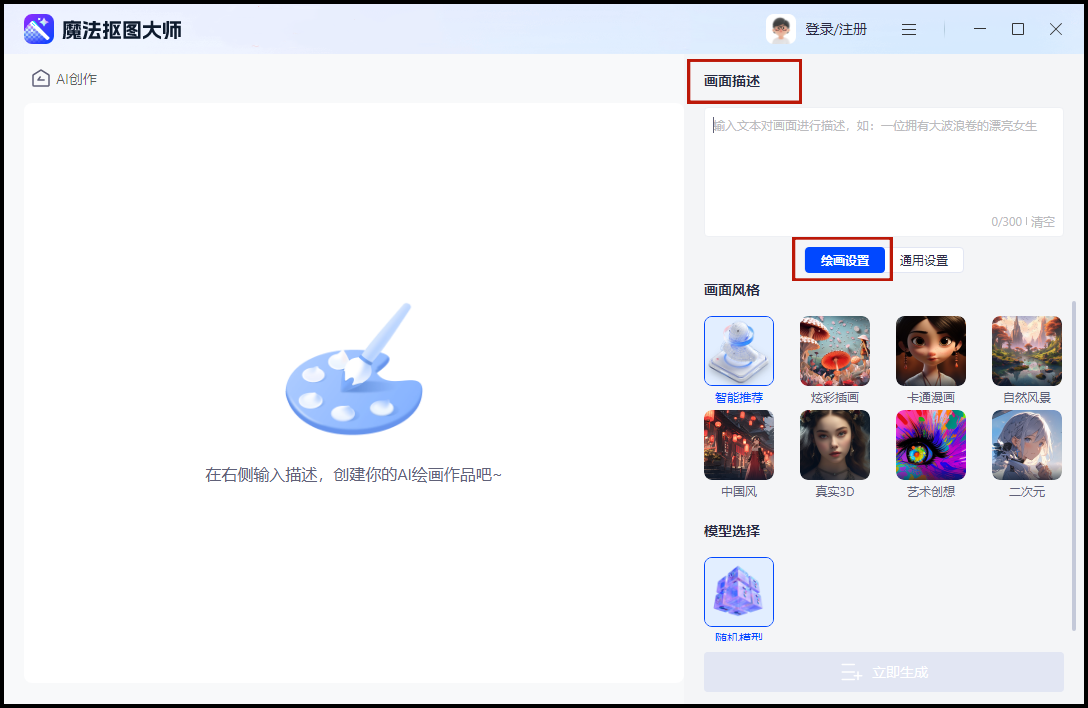Viewport: 1088px width, 708px height.
Task: Select the 二次元 style
Action: (1026, 445)
